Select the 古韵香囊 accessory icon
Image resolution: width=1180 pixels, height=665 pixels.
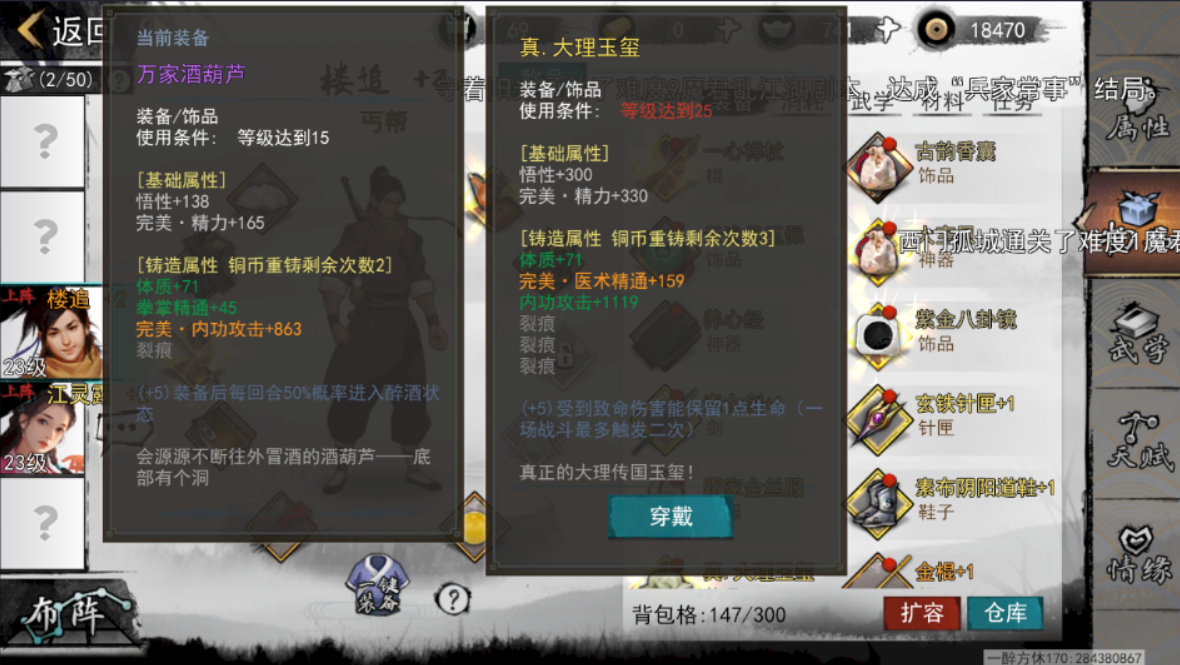tap(877, 167)
